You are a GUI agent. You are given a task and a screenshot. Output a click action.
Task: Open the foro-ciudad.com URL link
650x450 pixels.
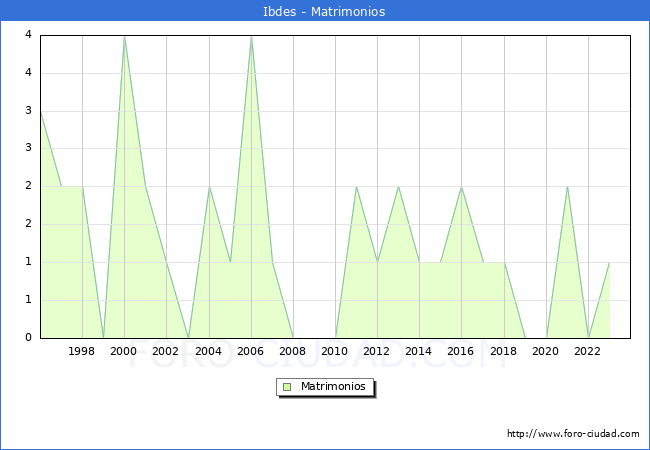point(573,434)
